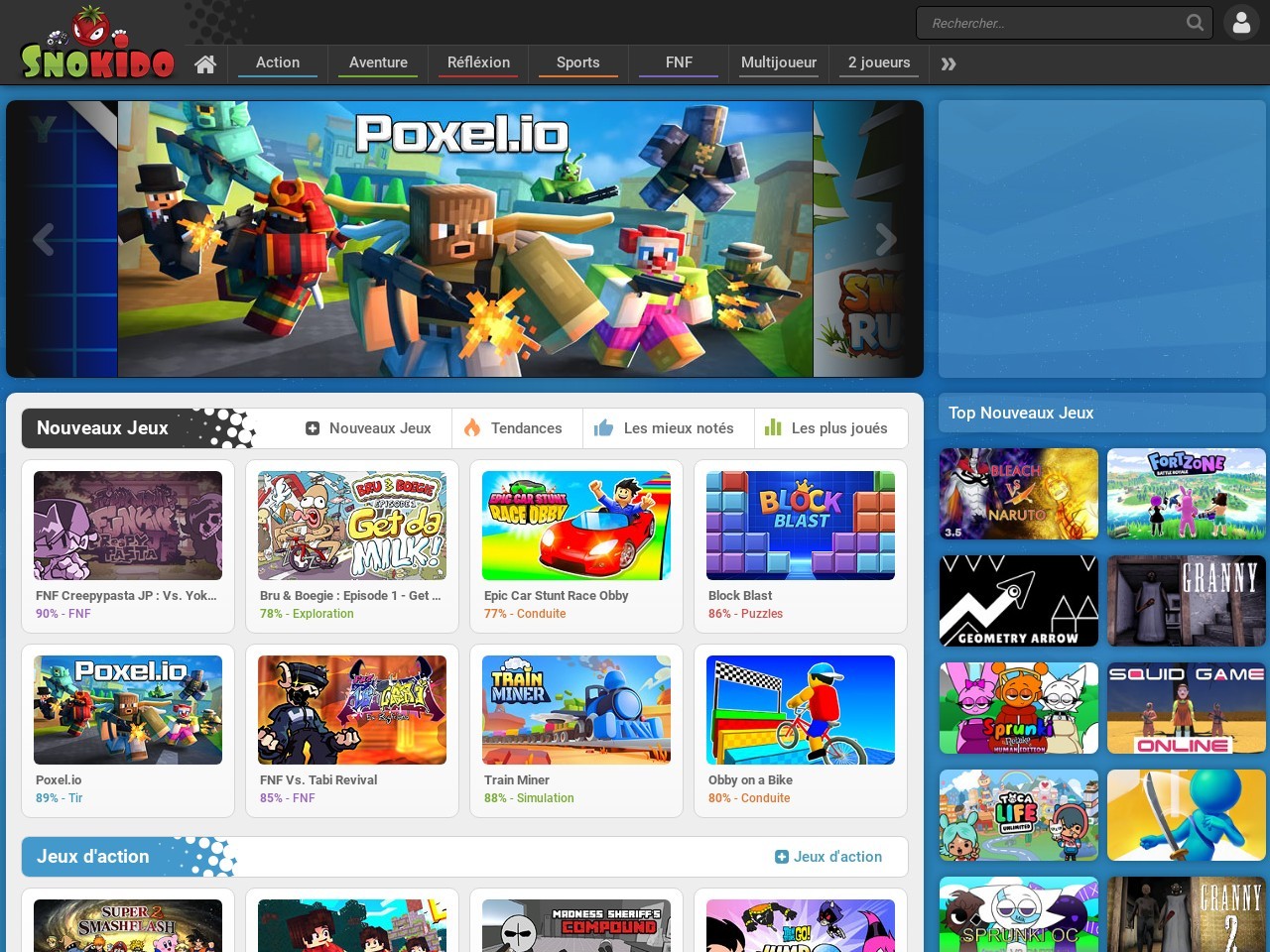Show the next carousel slide
The width and height of the screenshot is (1270, 952).
point(886,239)
